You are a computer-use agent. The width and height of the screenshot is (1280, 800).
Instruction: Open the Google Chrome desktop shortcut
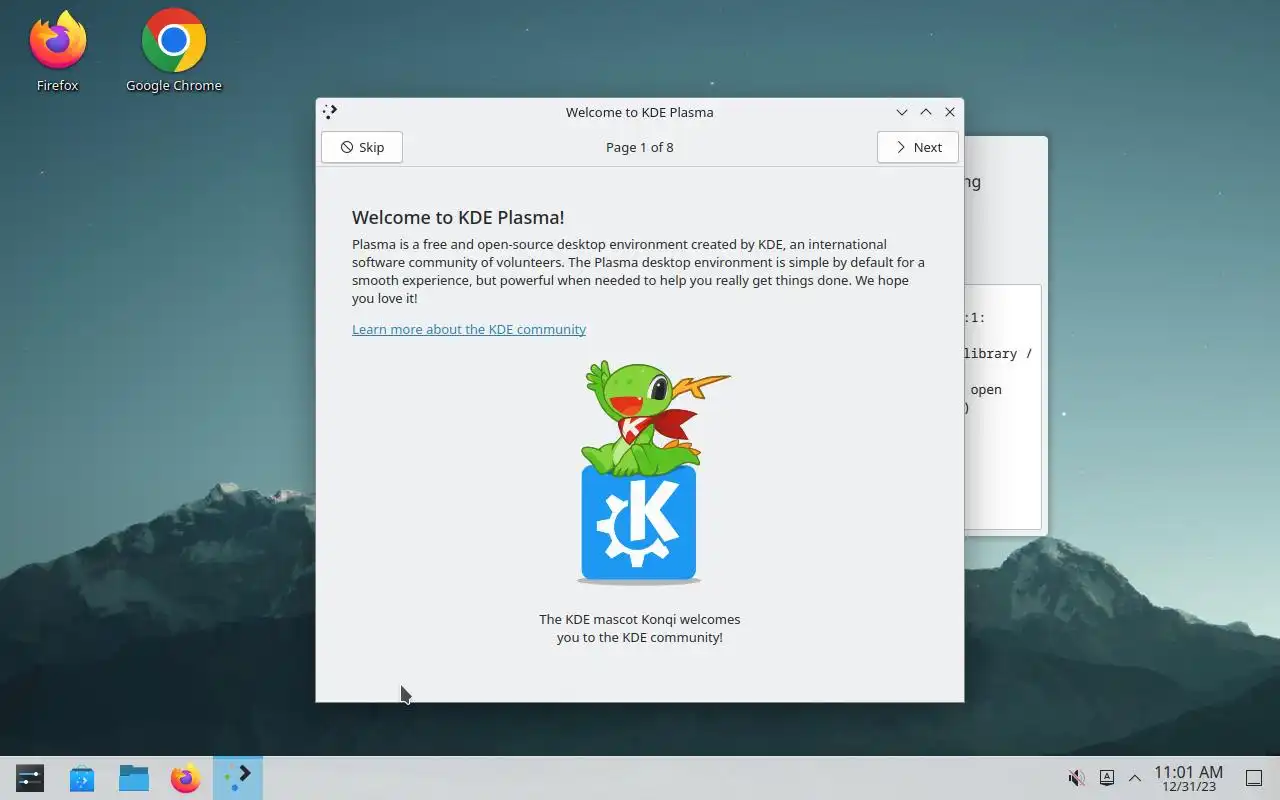(174, 51)
